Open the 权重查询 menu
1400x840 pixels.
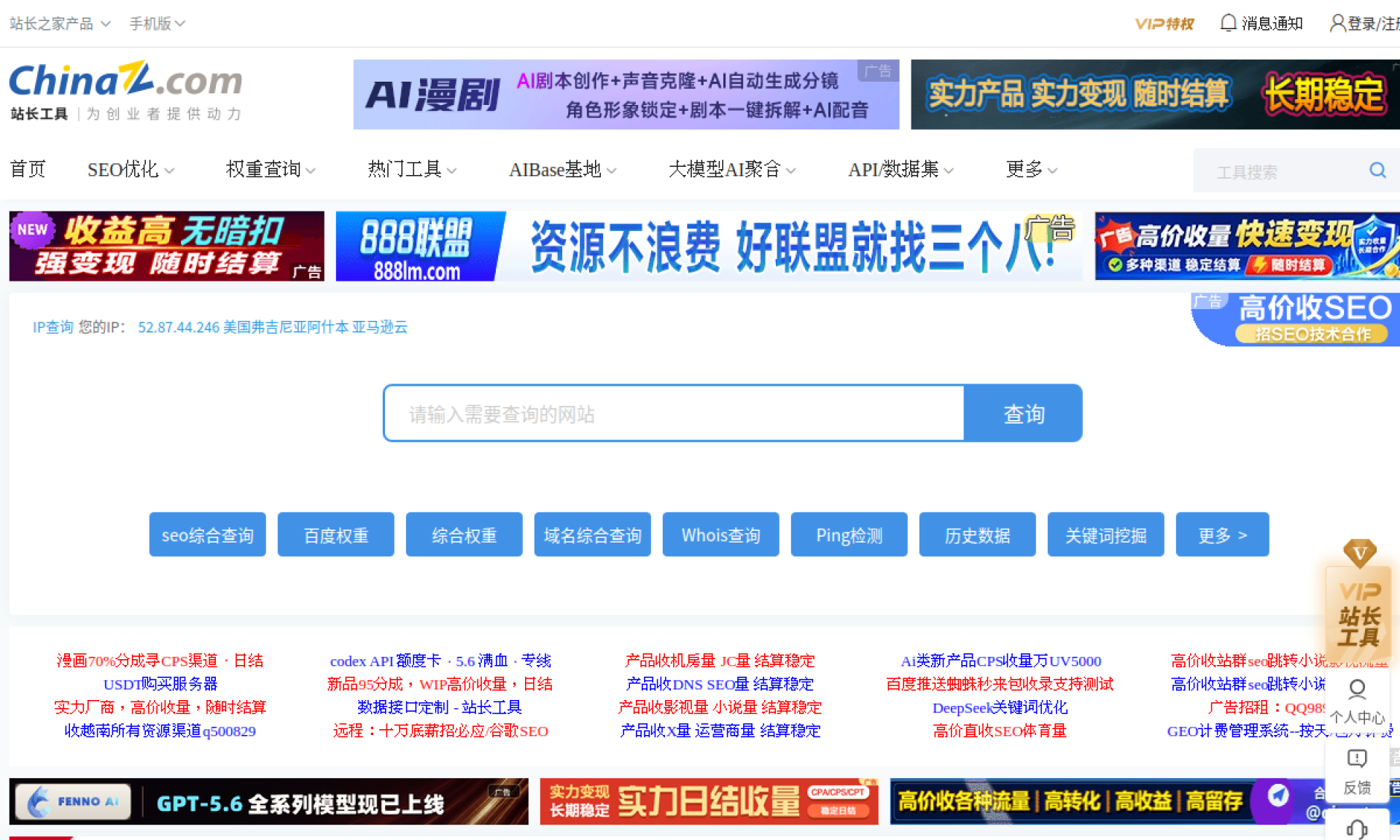(x=271, y=170)
